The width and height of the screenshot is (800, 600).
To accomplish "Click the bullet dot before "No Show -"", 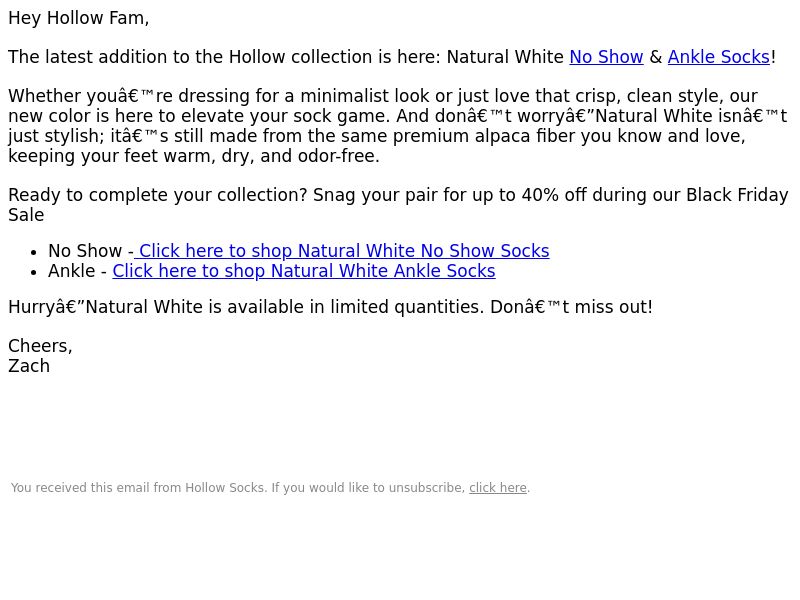I will pos(34,252).
